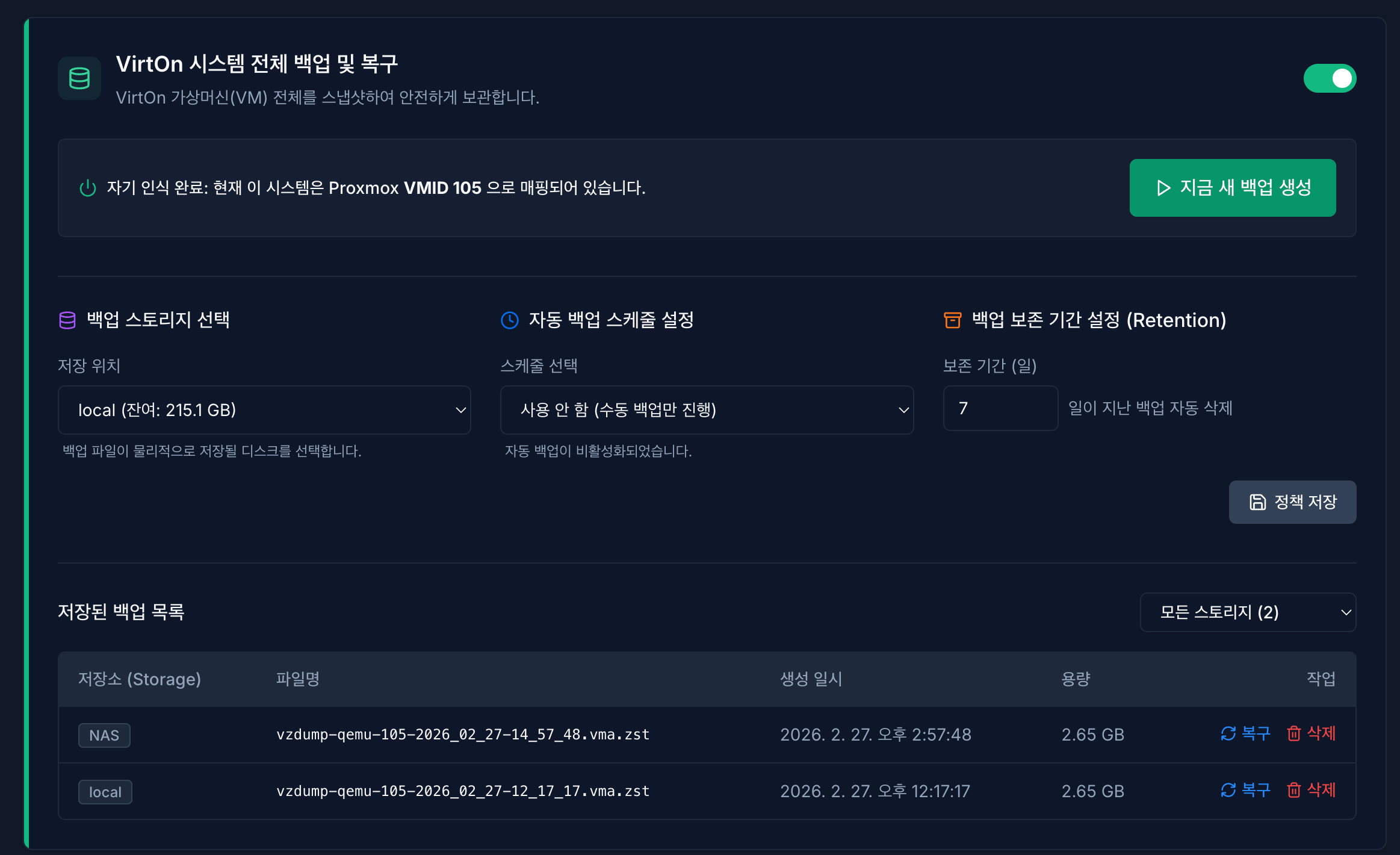Select the 저장된 백업 목록 section header
This screenshot has width=1400, height=855.
[121, 612]
